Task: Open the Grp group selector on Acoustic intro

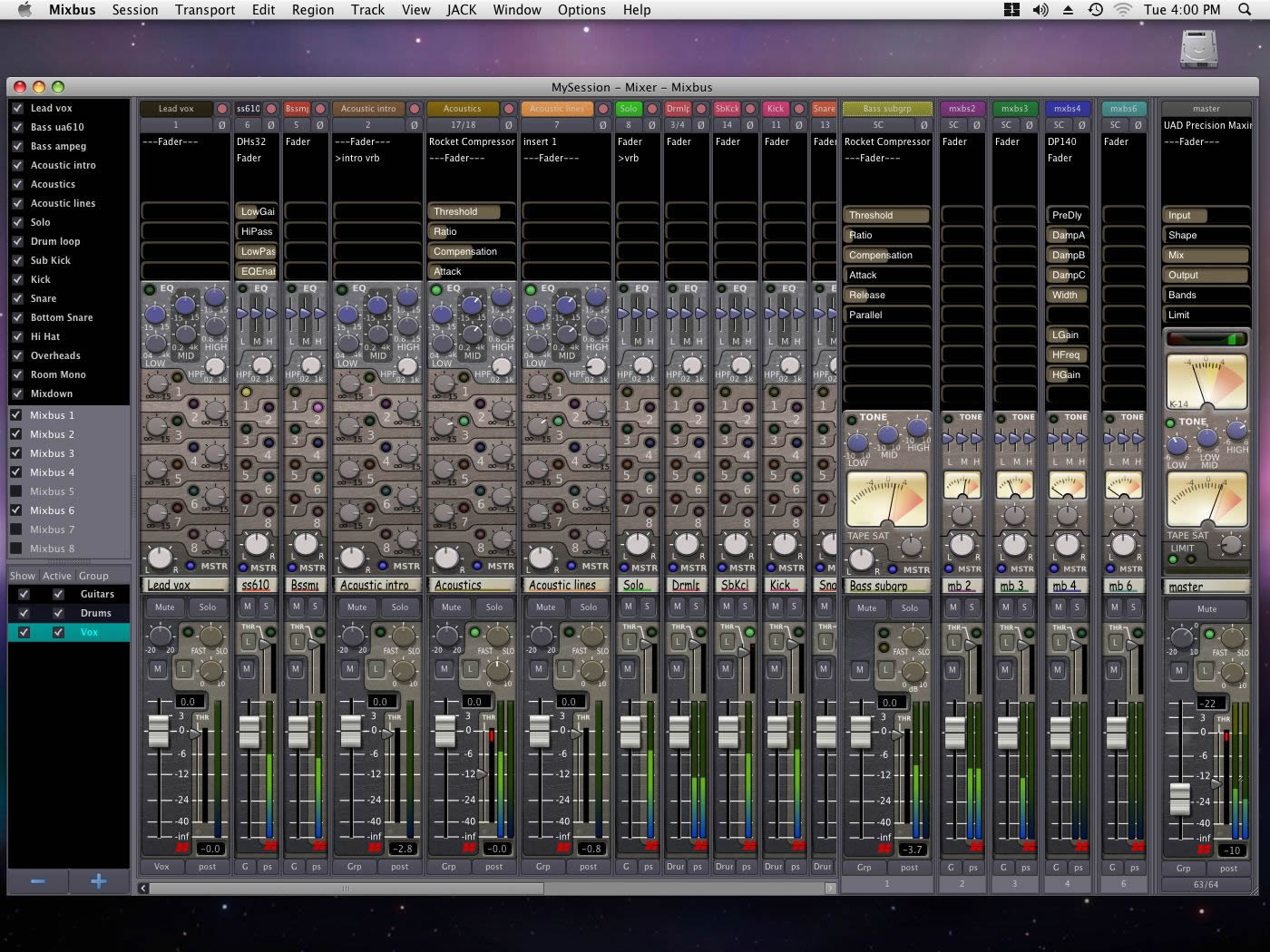Action: [354, 867]
